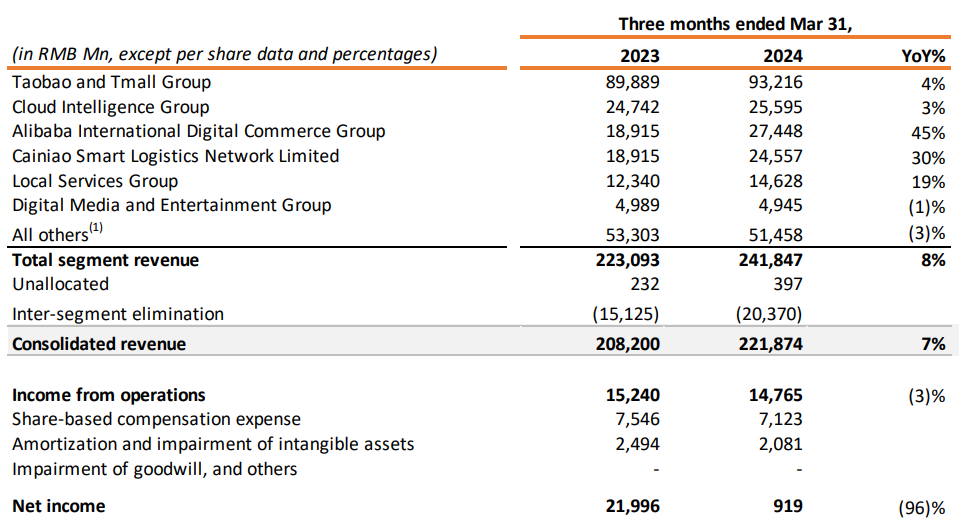Click the 'Three months ended Mar 31,' heading

pos(735,24)
